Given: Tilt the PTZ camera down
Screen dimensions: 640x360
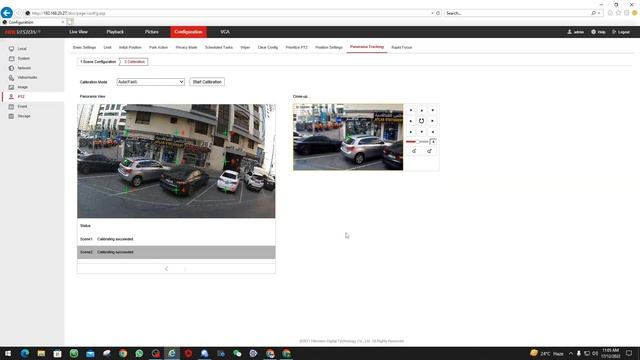Looking at the screenshot, I should click(x=422, y=132).
